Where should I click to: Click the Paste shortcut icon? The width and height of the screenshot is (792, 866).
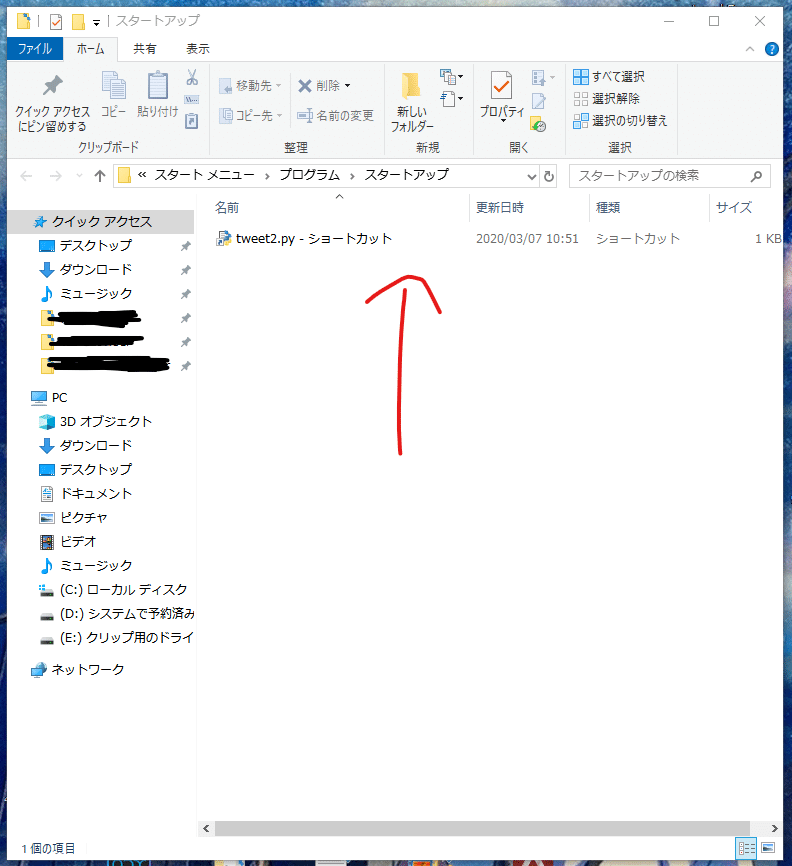pyautogui.click(x=192, y=121)
